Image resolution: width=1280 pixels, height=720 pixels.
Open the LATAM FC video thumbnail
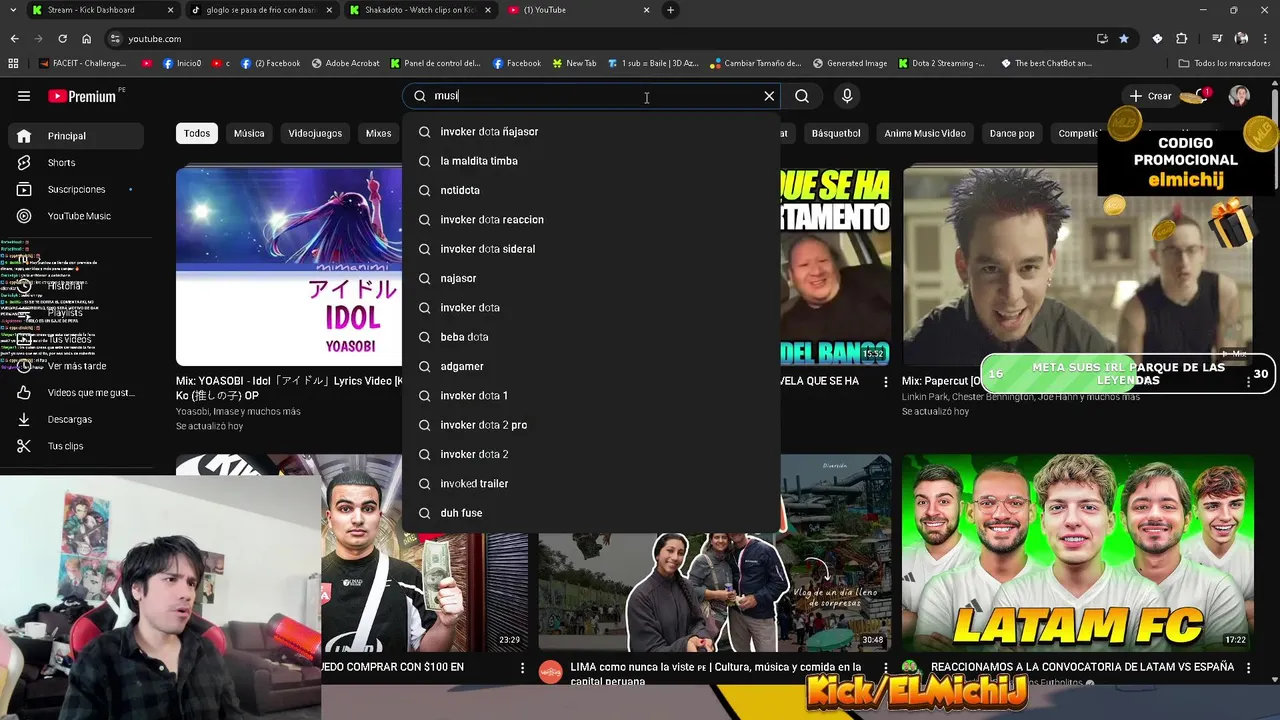point(1077,553)
